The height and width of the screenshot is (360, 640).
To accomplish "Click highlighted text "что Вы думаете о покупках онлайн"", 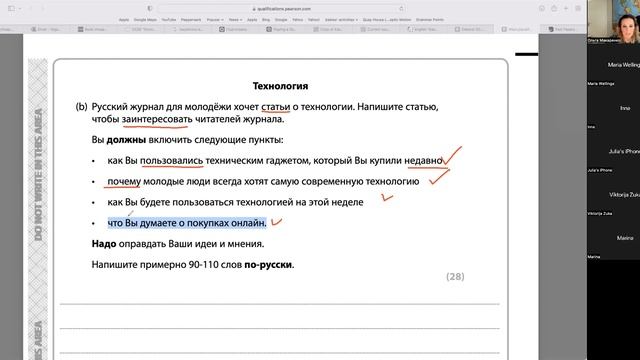I will pyautogui.click(x=187, y=223).
